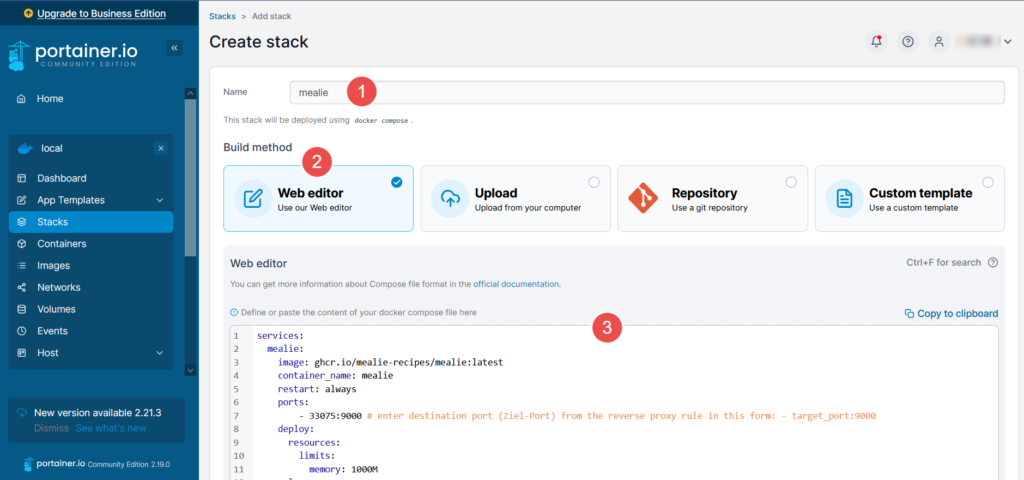Click the Host server icon
The height and width of the screenshot is (480, 1024).
coord(22,353)
